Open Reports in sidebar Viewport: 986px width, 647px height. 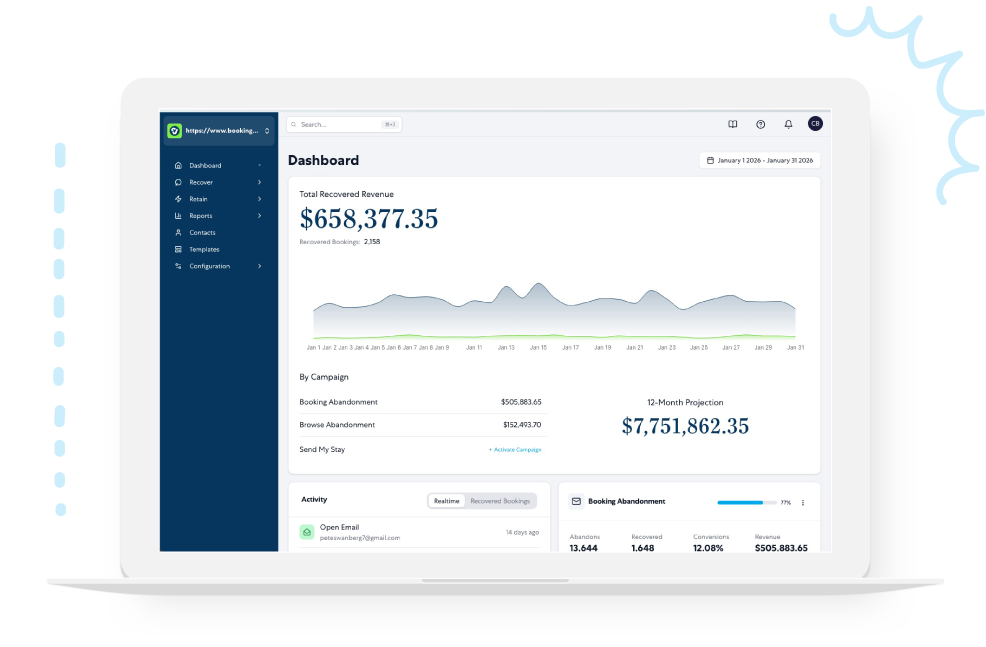tap(201, 216)
